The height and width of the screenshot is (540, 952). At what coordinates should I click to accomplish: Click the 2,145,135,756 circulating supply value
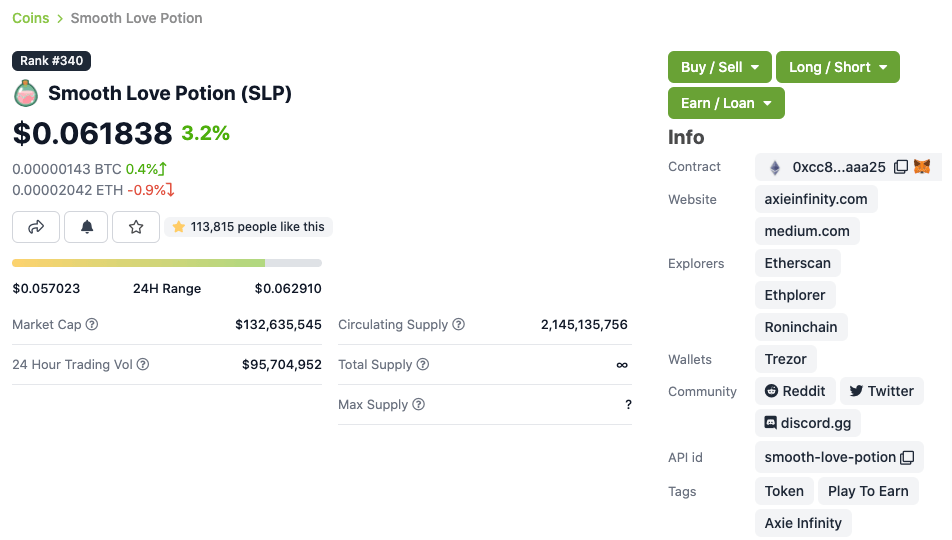pyautogui.click(x=584, y=324)
